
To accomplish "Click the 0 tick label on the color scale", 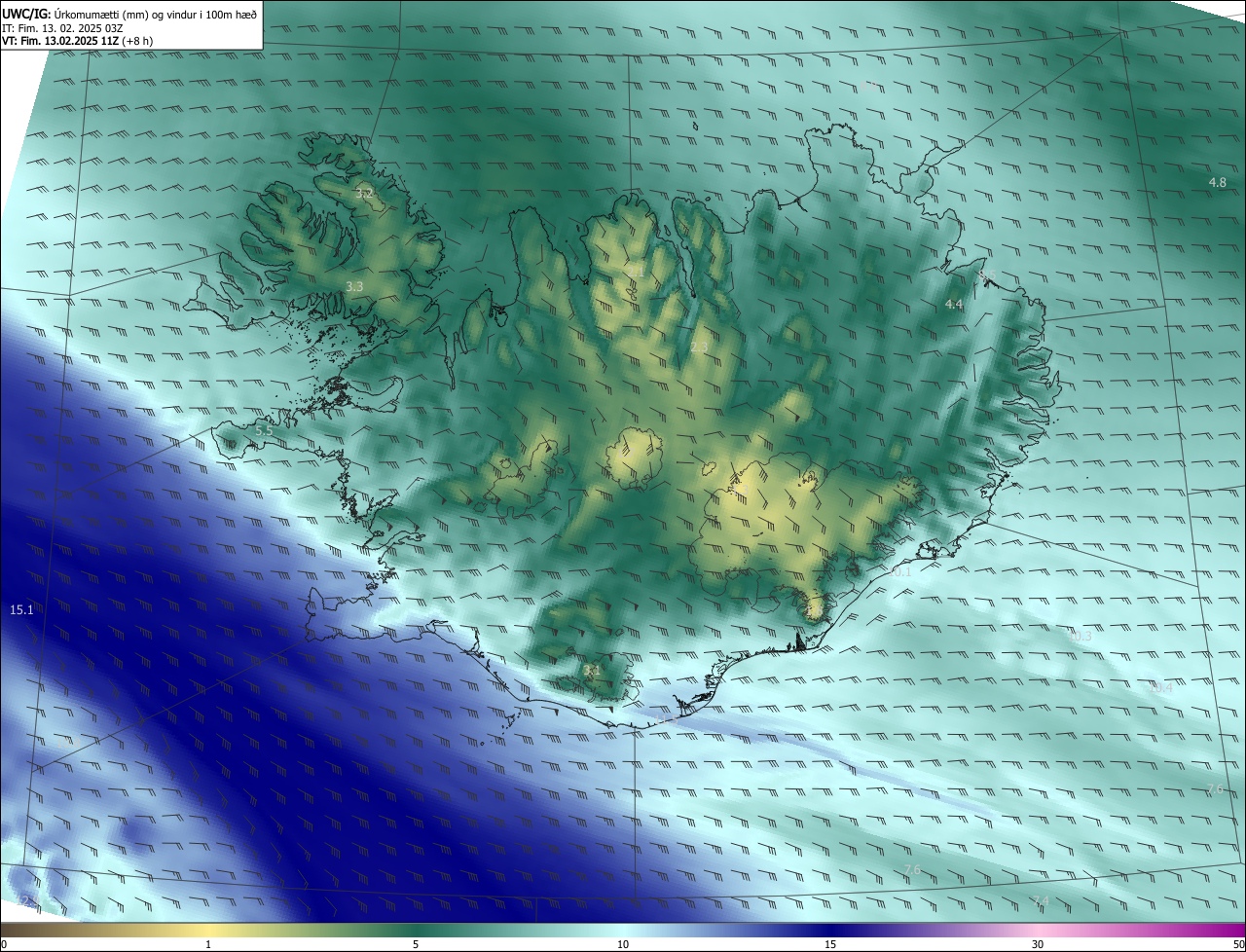I will click(x=4, y=944).
